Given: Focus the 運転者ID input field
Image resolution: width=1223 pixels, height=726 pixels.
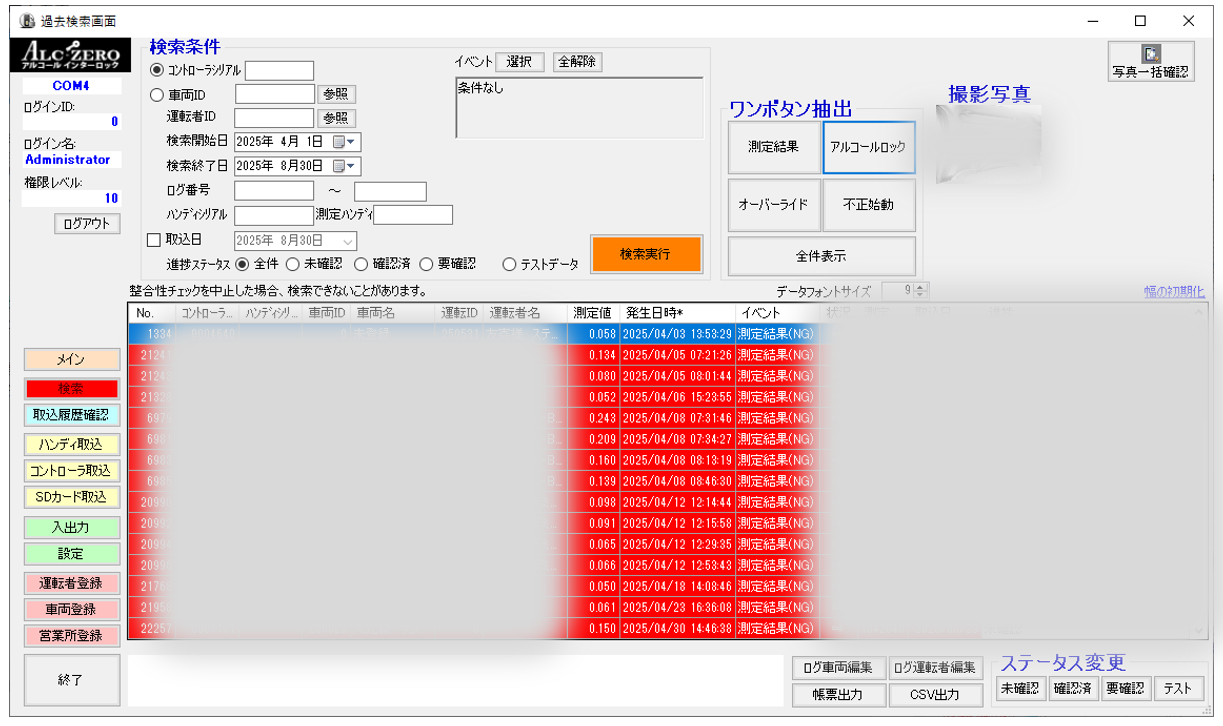Looking at the screenshot, I should click(x=274, y=118).
